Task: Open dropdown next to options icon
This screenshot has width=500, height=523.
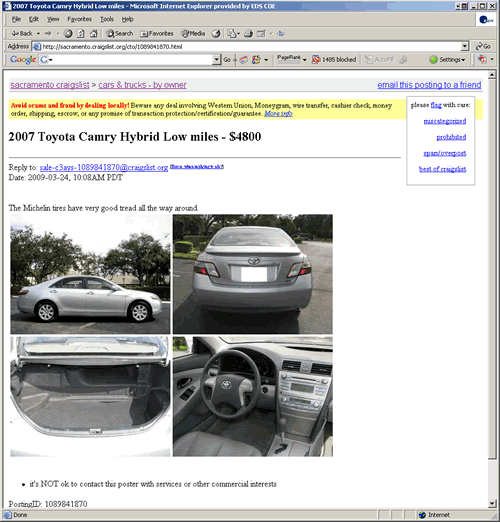Action: click(266, 60)
